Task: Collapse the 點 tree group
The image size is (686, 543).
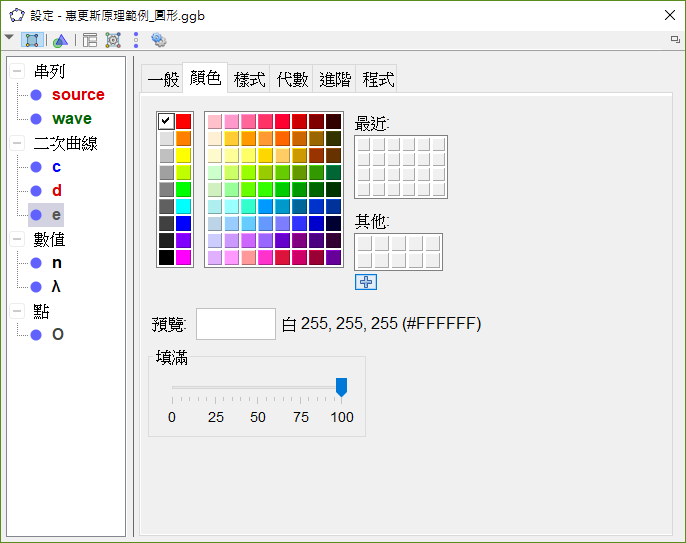Action: pos(17,311)
